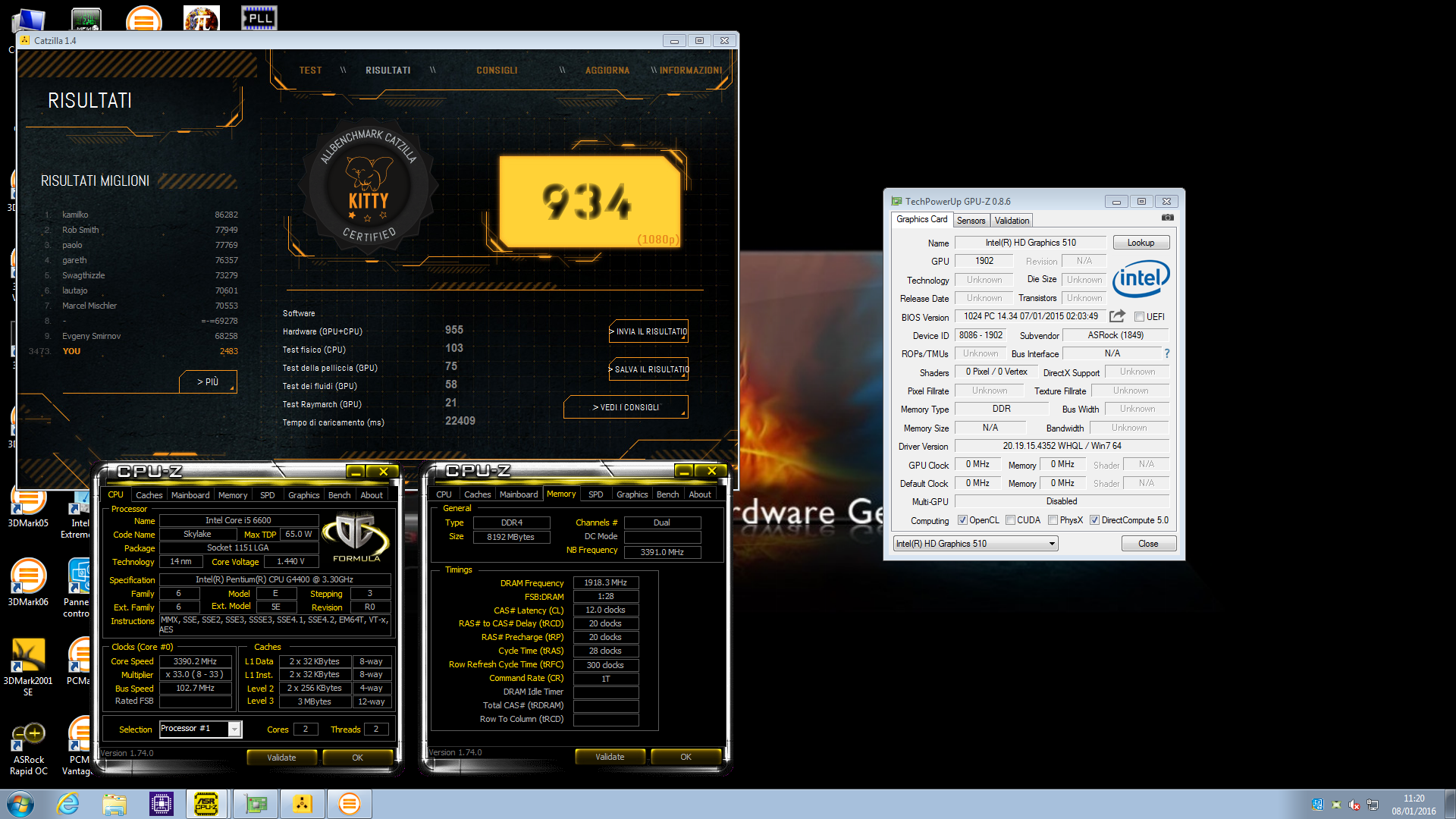Open the PCMark Vantage desktop shortcut

(x=76, y=747)
